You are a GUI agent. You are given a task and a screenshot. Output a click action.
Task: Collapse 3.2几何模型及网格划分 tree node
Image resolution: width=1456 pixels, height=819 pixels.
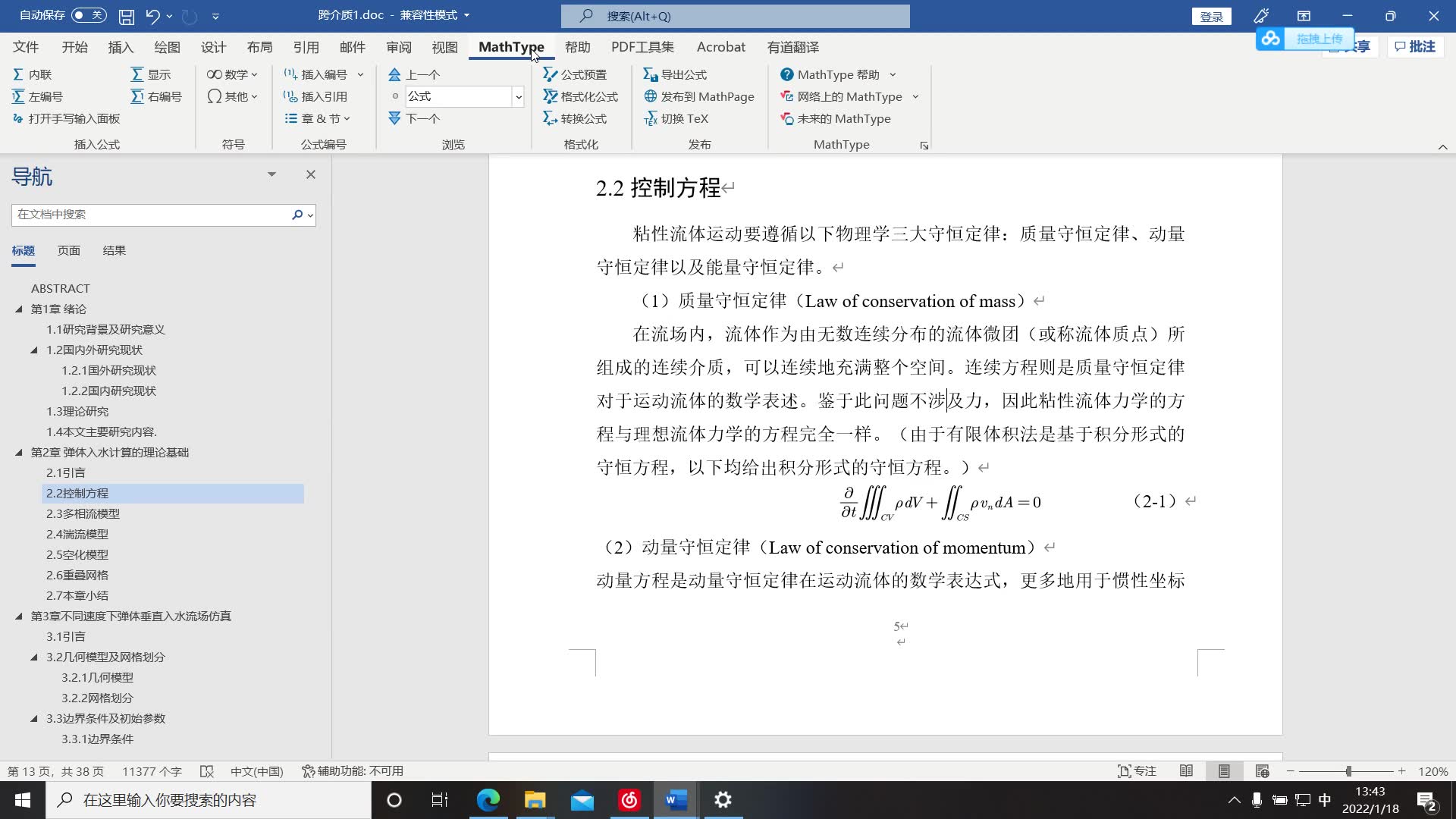(x=34, y=657)
